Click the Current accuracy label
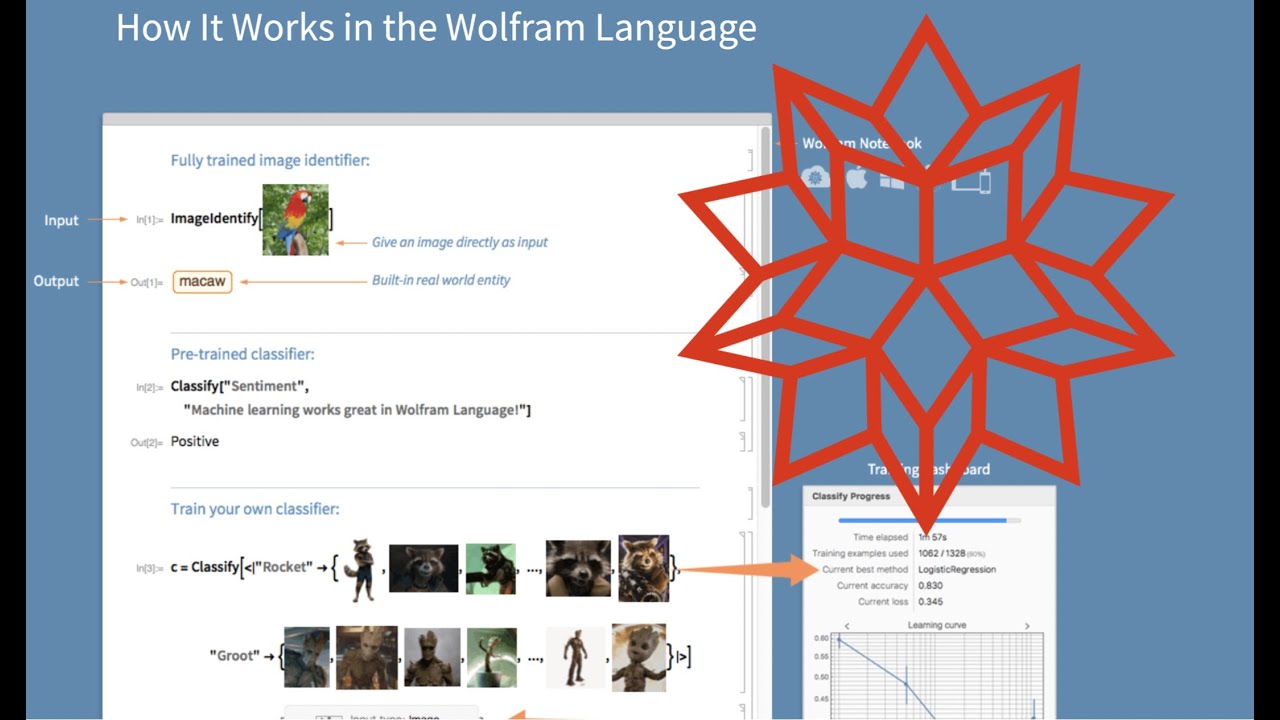This screenshot has width=1280, height=720. (872, 585)
